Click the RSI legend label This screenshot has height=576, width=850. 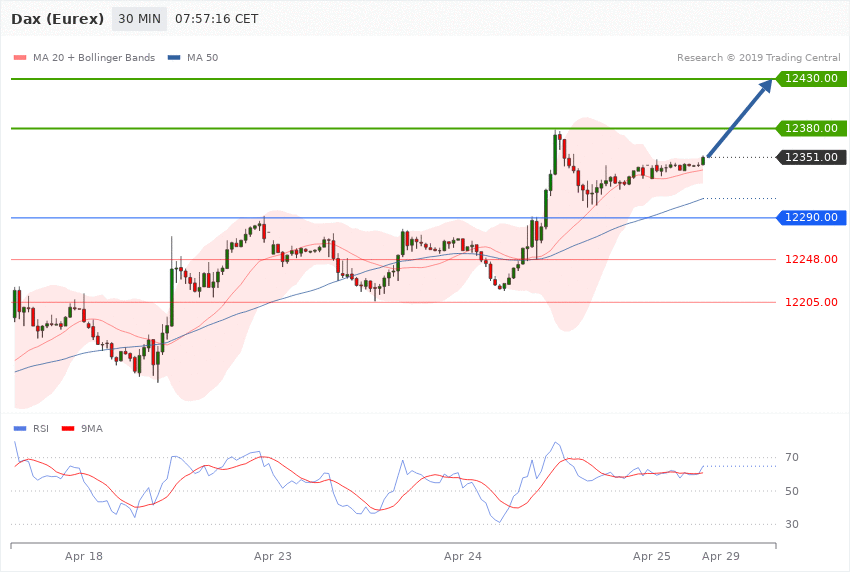pos(41,429)
